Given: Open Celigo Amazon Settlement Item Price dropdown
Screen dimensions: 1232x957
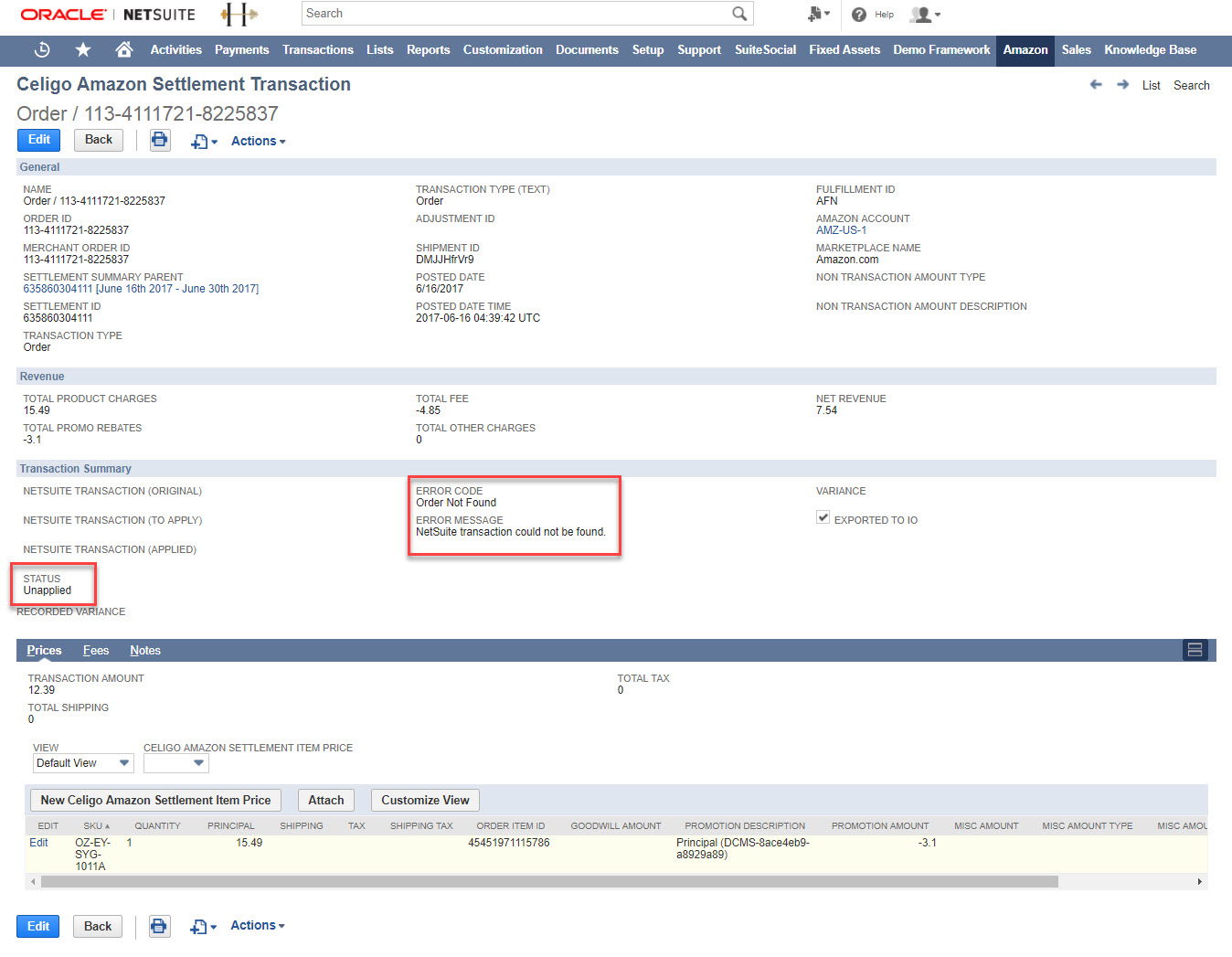Looking at the screenshot, I should point(176,763).
